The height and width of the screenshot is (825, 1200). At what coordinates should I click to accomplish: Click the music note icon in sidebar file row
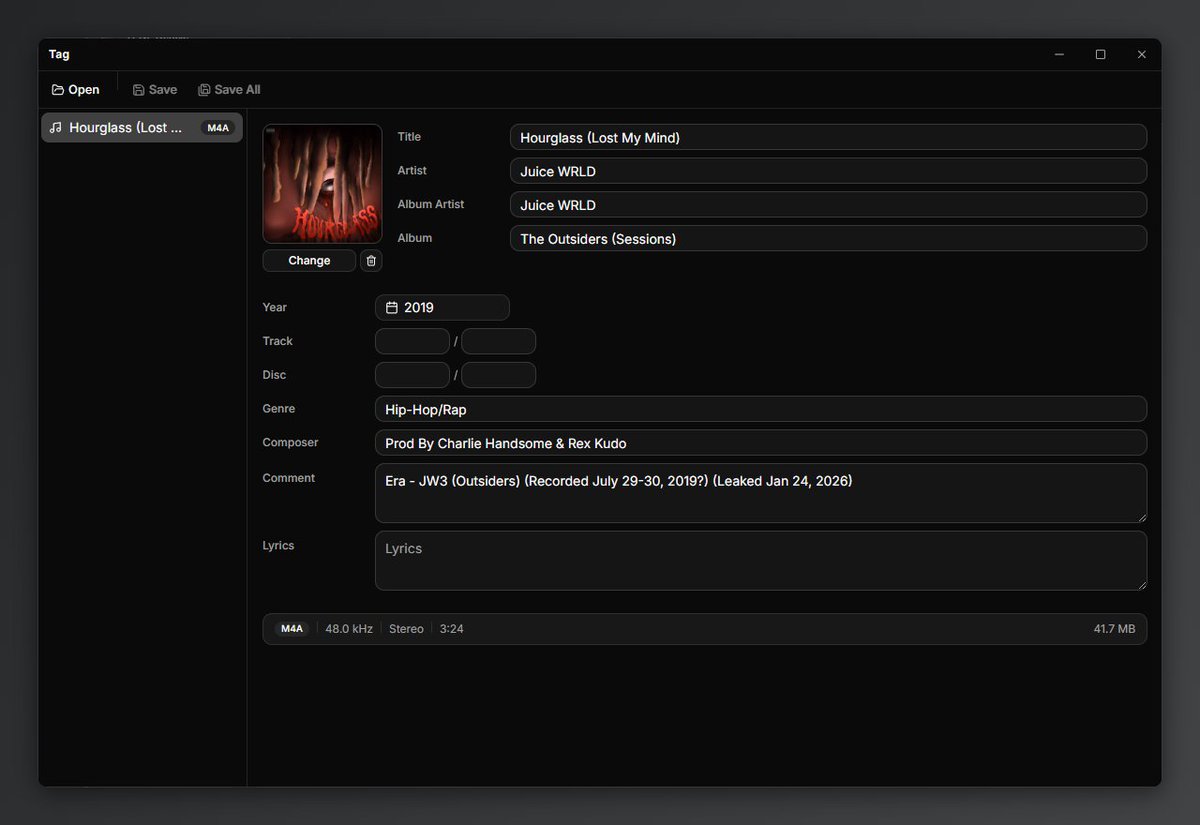56,128
